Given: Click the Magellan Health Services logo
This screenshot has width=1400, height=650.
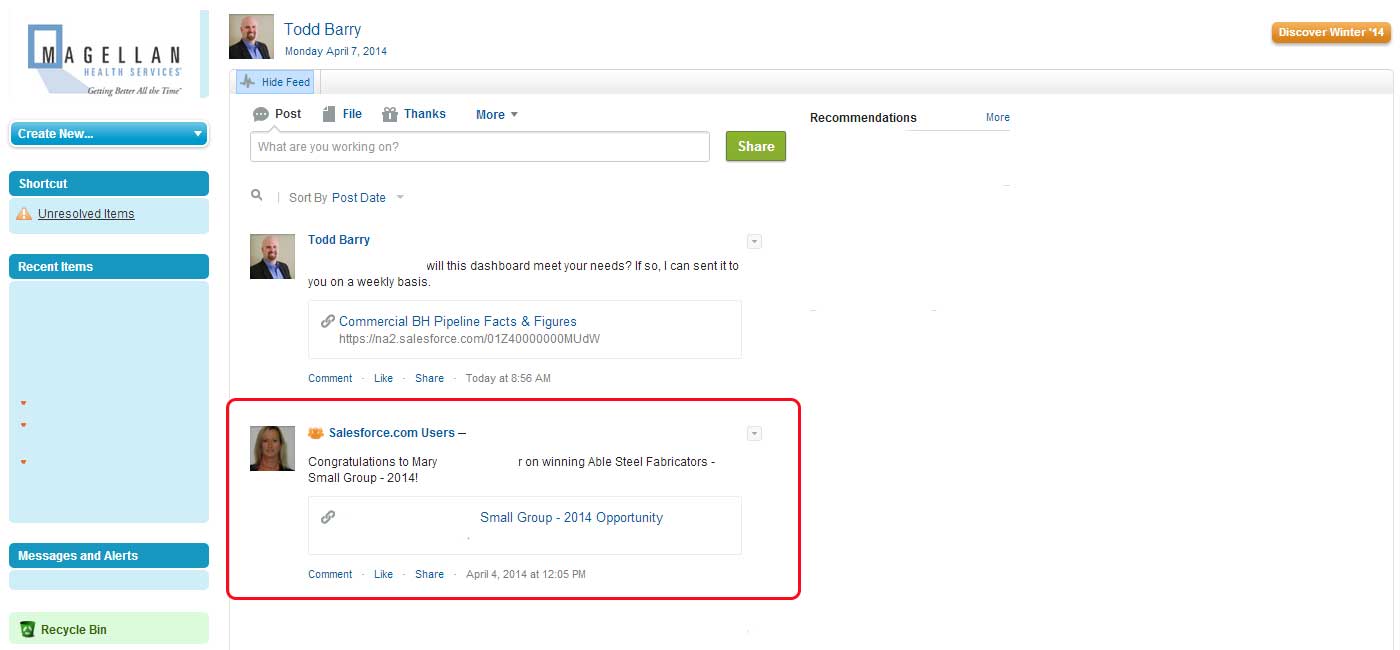Looking at the screenshot, I should point(104,58).
